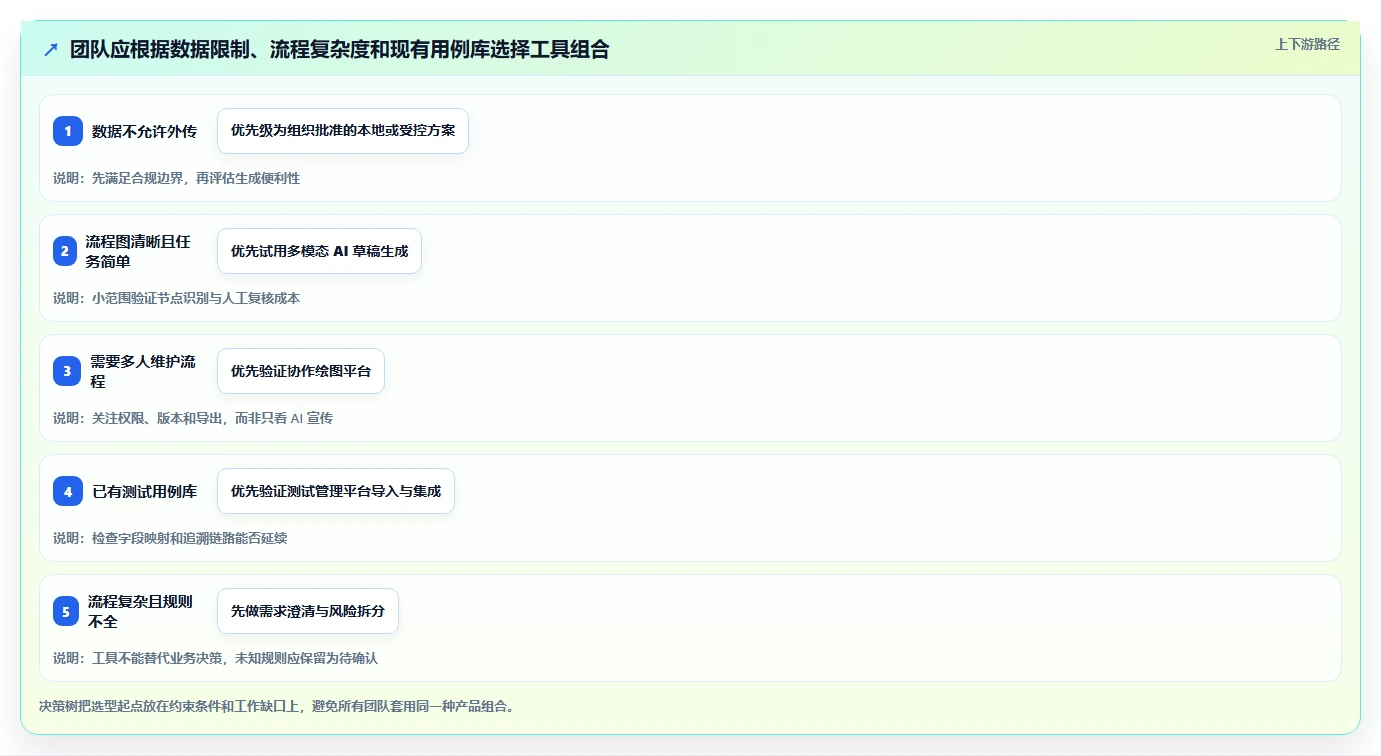The height and width of the screenshot is (756, 1381).
Task: Click the 数据不允许外传 condition label
Action: (x=144, y=131)
